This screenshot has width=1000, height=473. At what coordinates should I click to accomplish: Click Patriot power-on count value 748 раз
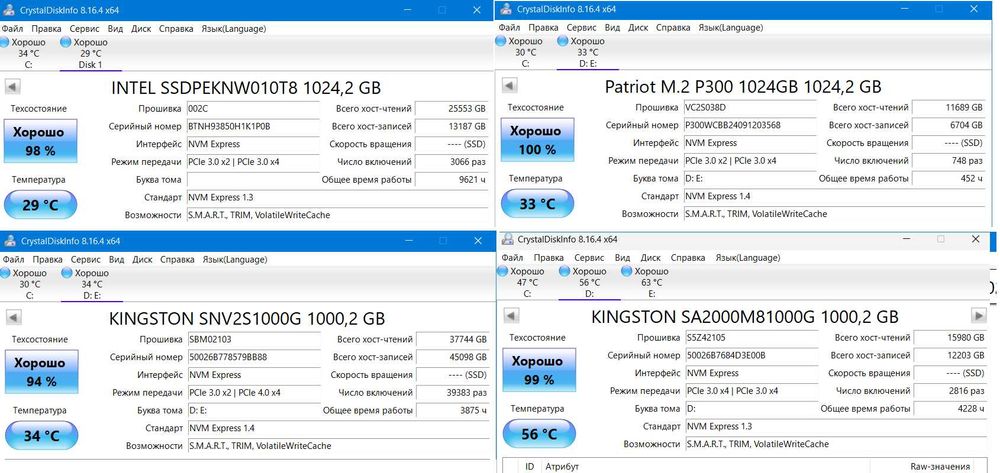tap(950, 161)
